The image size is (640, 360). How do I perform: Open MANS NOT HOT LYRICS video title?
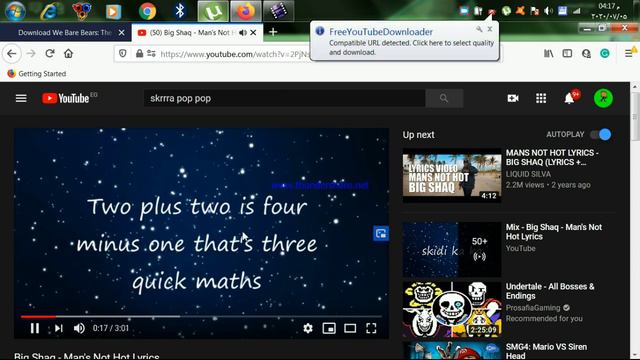point(552,158)
